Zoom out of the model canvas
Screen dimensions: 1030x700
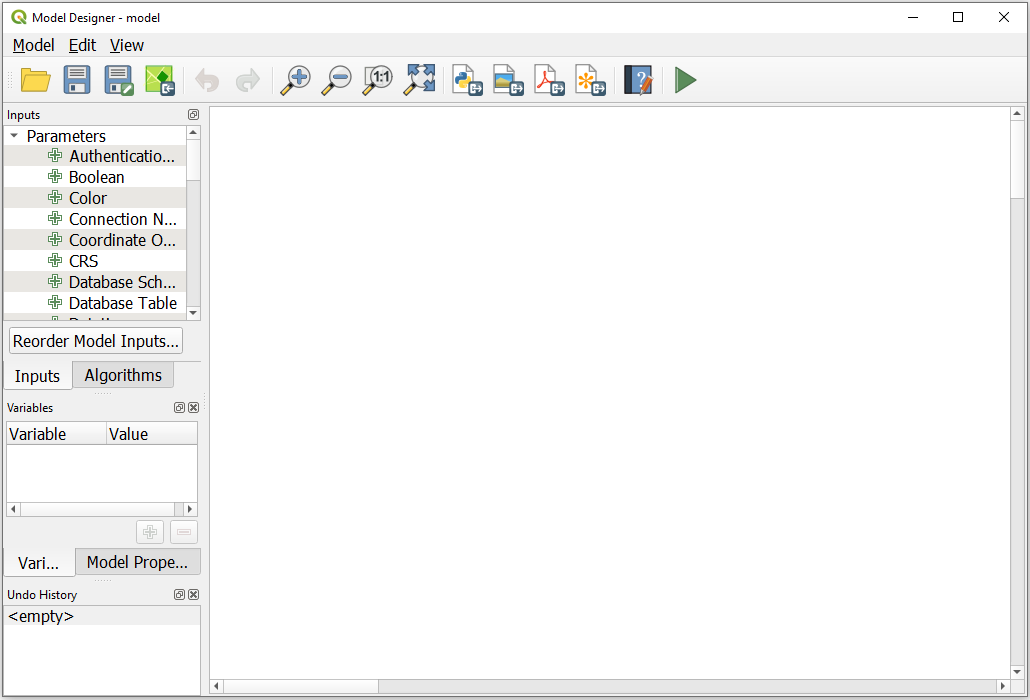[336, 80]
